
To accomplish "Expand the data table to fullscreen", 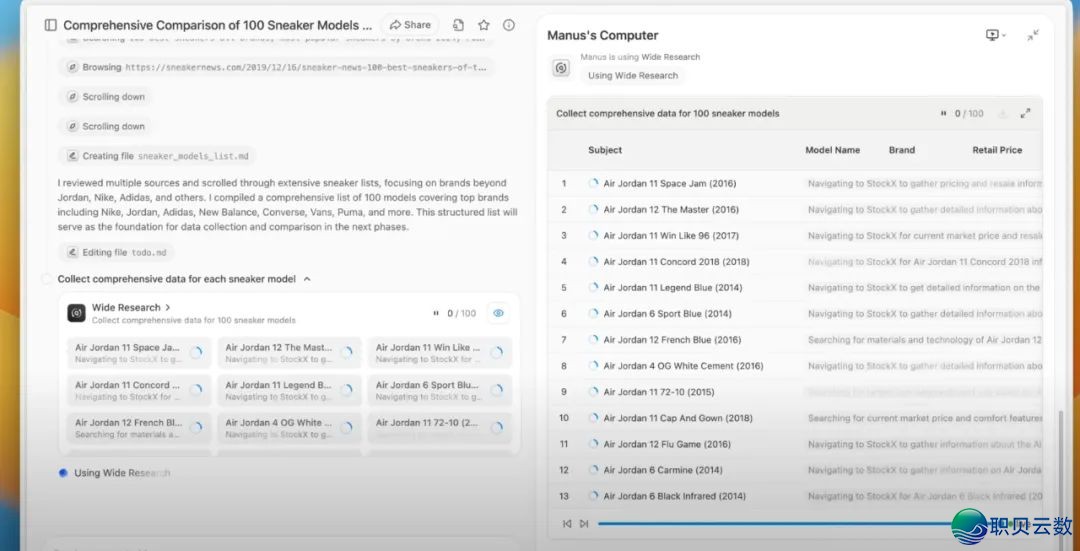I will (1025, 114).
